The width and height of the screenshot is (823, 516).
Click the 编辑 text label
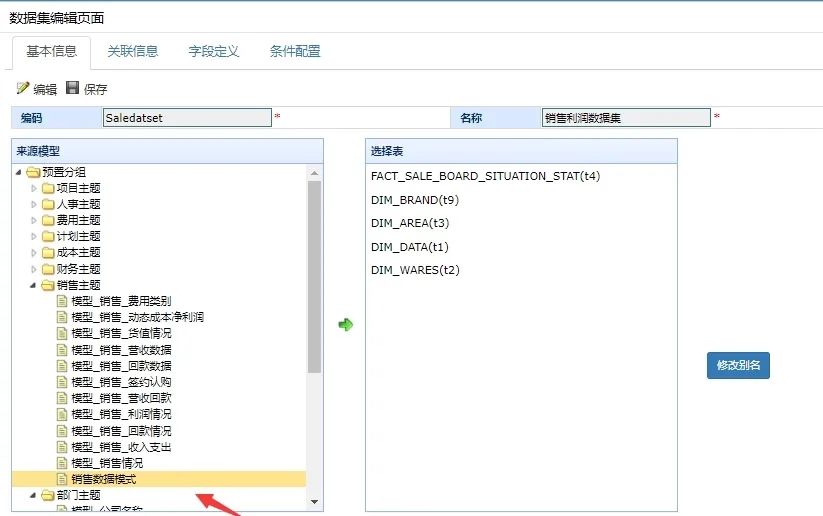point(45,90)
